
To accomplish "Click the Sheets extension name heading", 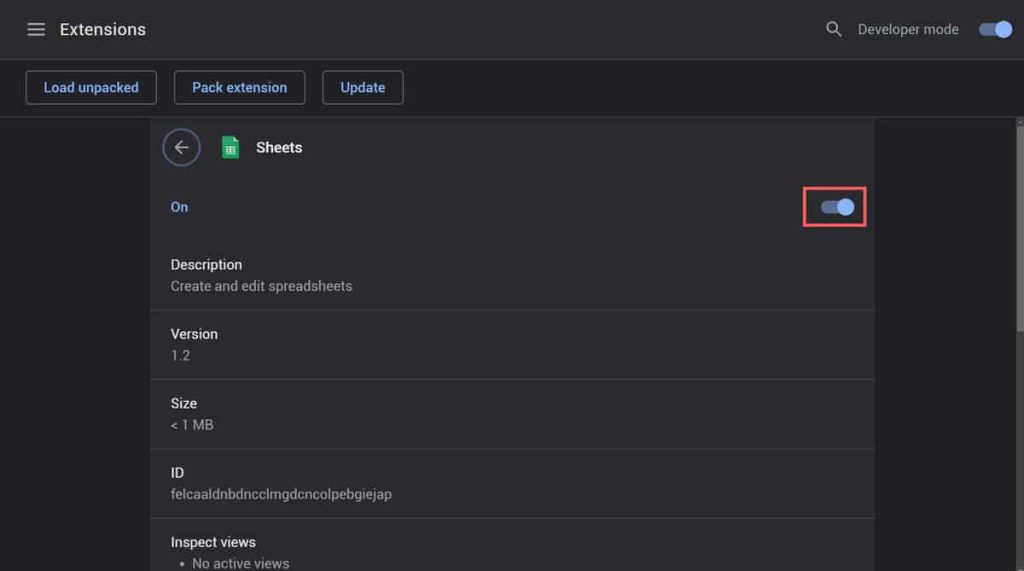I will click(x=279, y=148).
